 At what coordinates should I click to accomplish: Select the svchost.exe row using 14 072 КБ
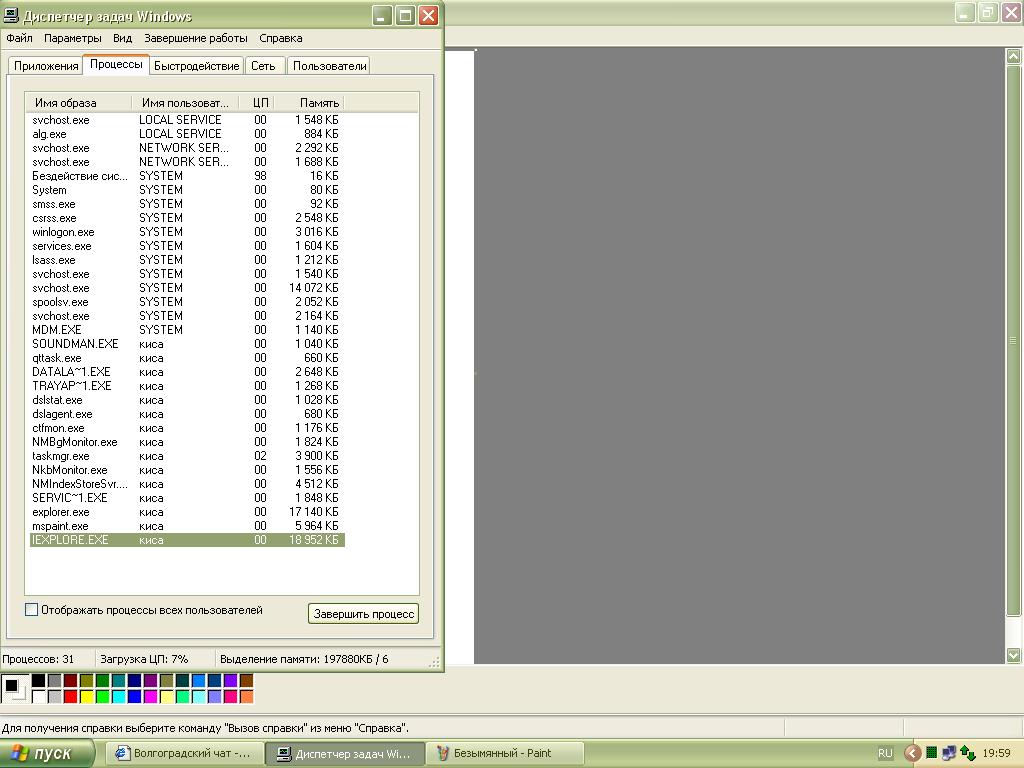coord(187,288)
